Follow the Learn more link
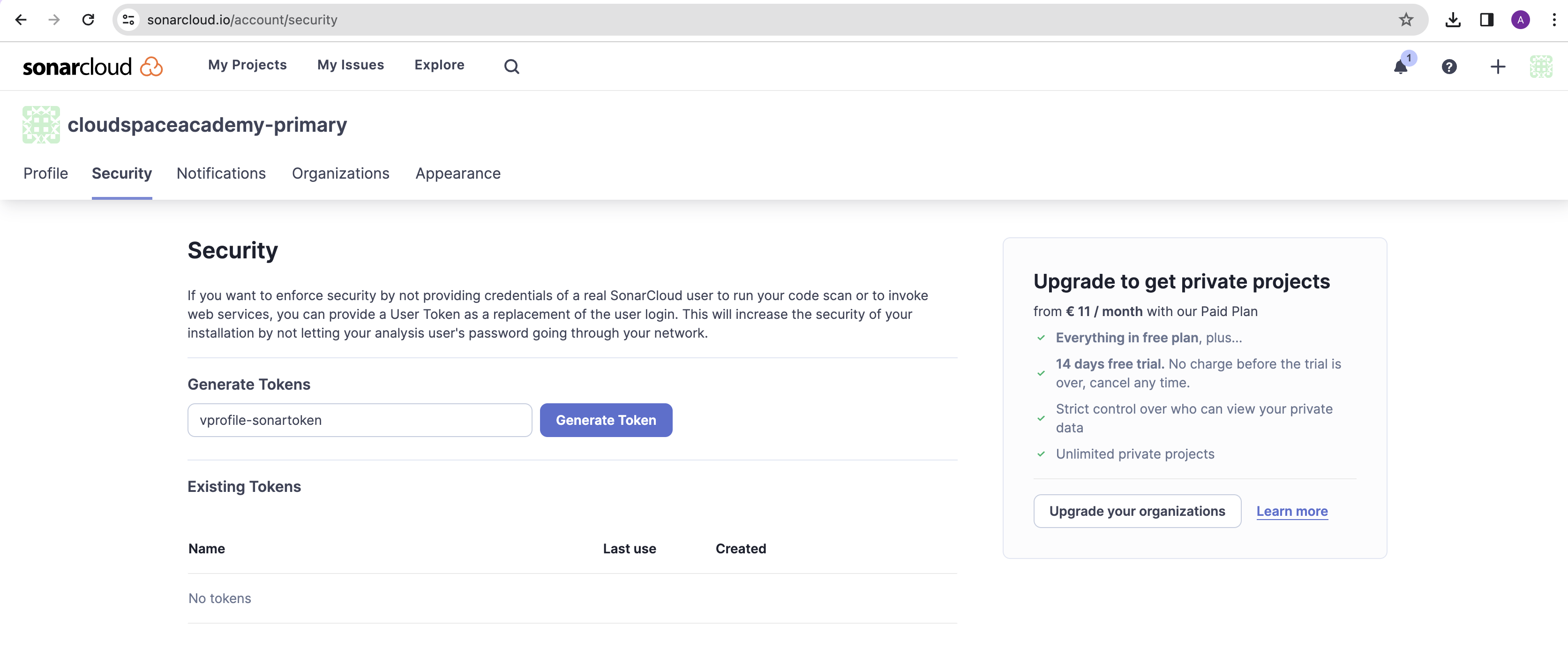The height and width of the screenshot is (649, 1568). click(1291, 512)
